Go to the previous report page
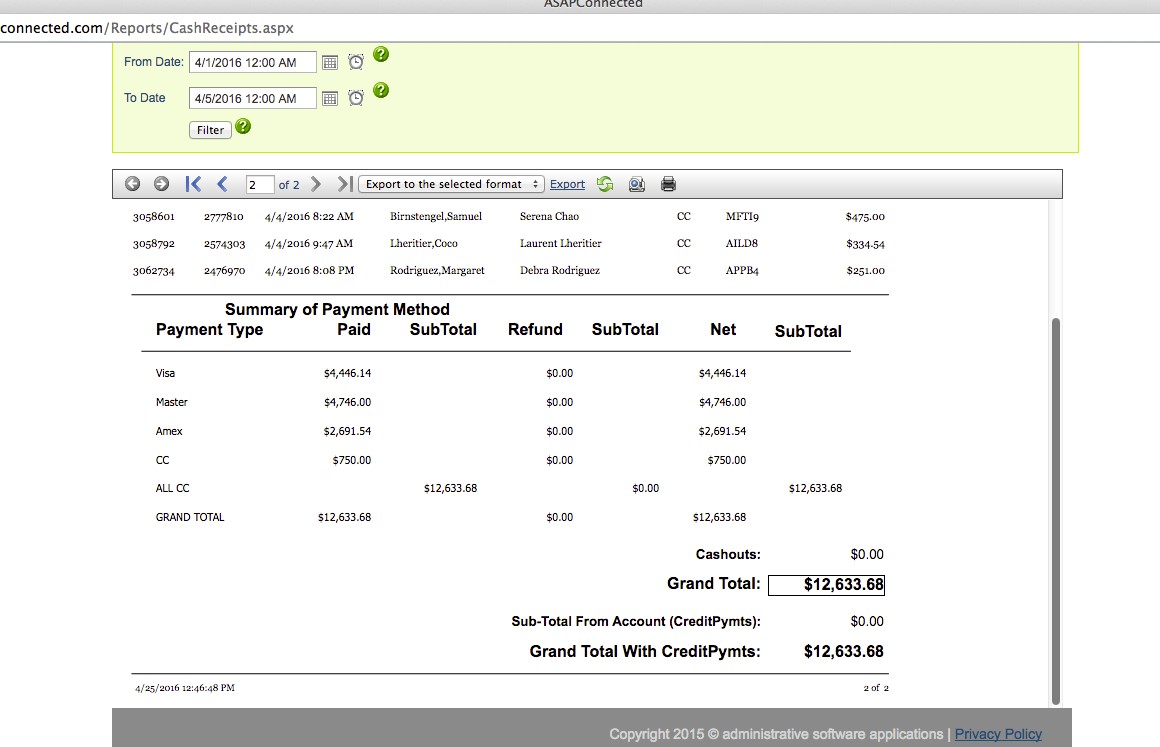This screenshot has height=747, width=1160. (222, 184)
